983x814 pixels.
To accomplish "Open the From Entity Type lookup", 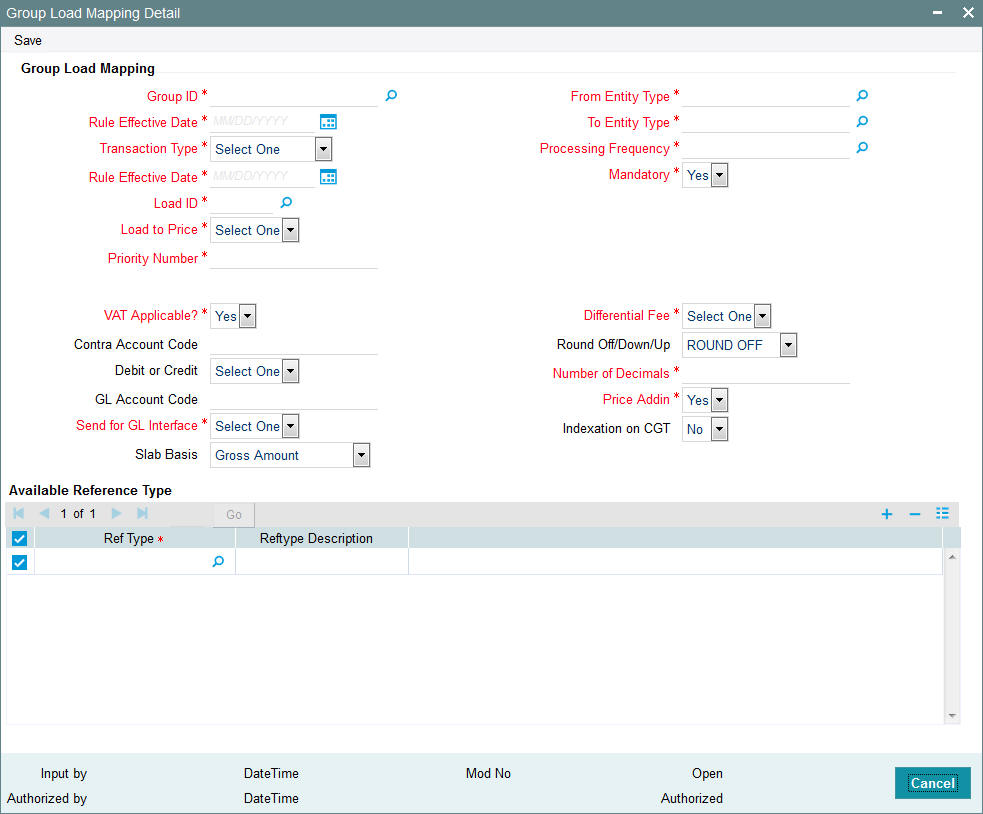I will pyautogui.click(x=861, y=95).
